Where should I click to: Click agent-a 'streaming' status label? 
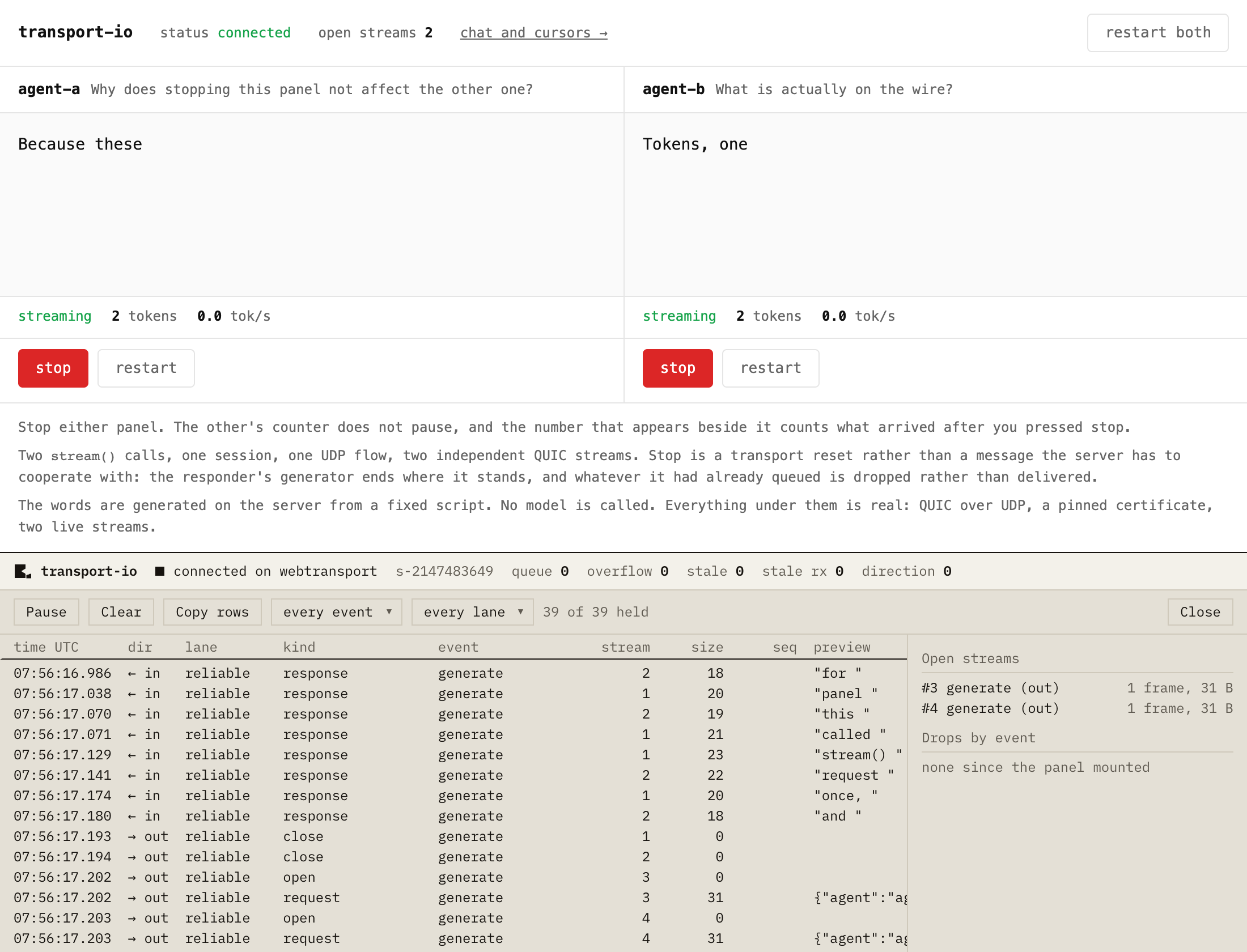(x=55, y=316)
